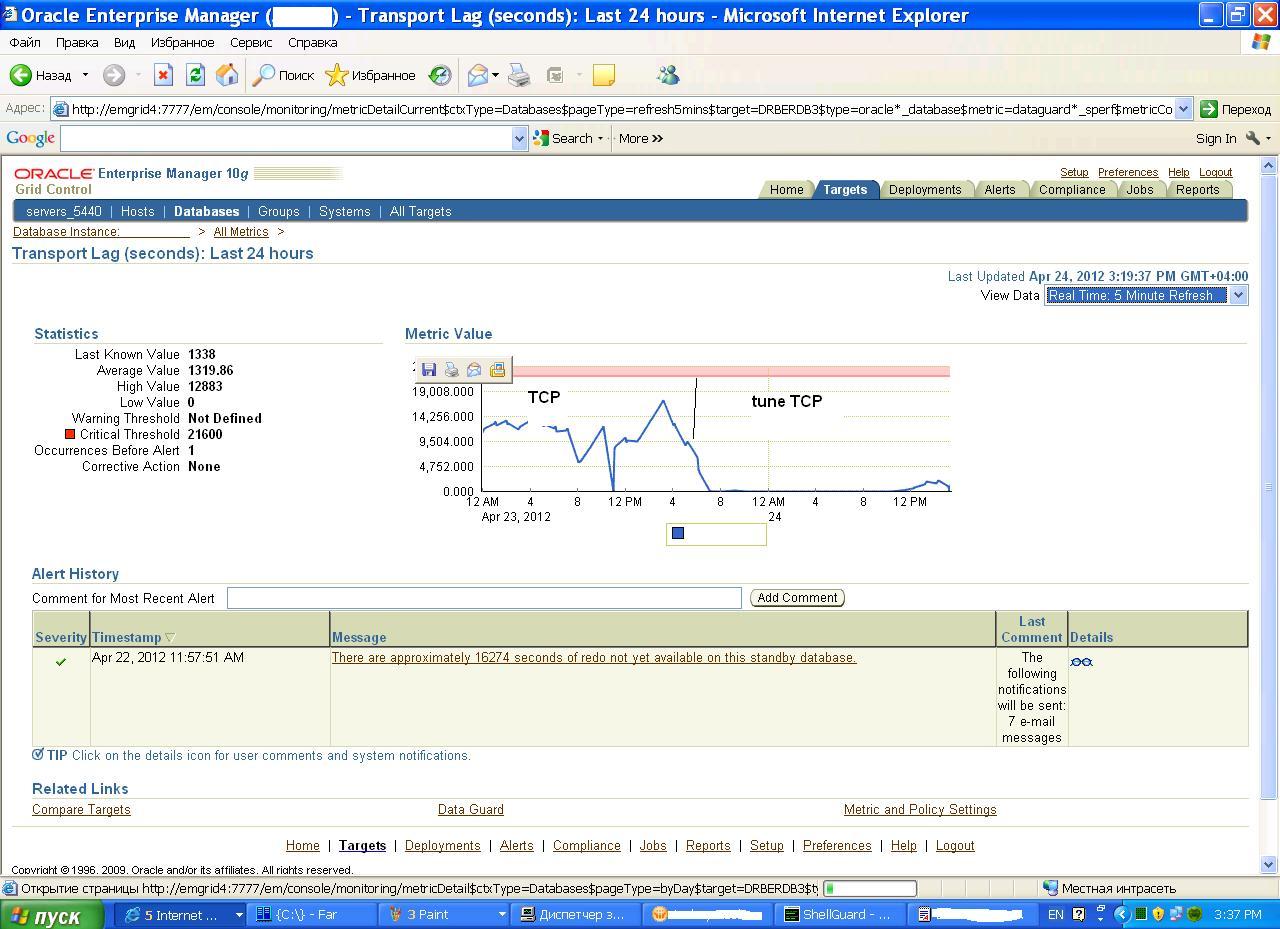Open the browser home page icon

(227, 75)
